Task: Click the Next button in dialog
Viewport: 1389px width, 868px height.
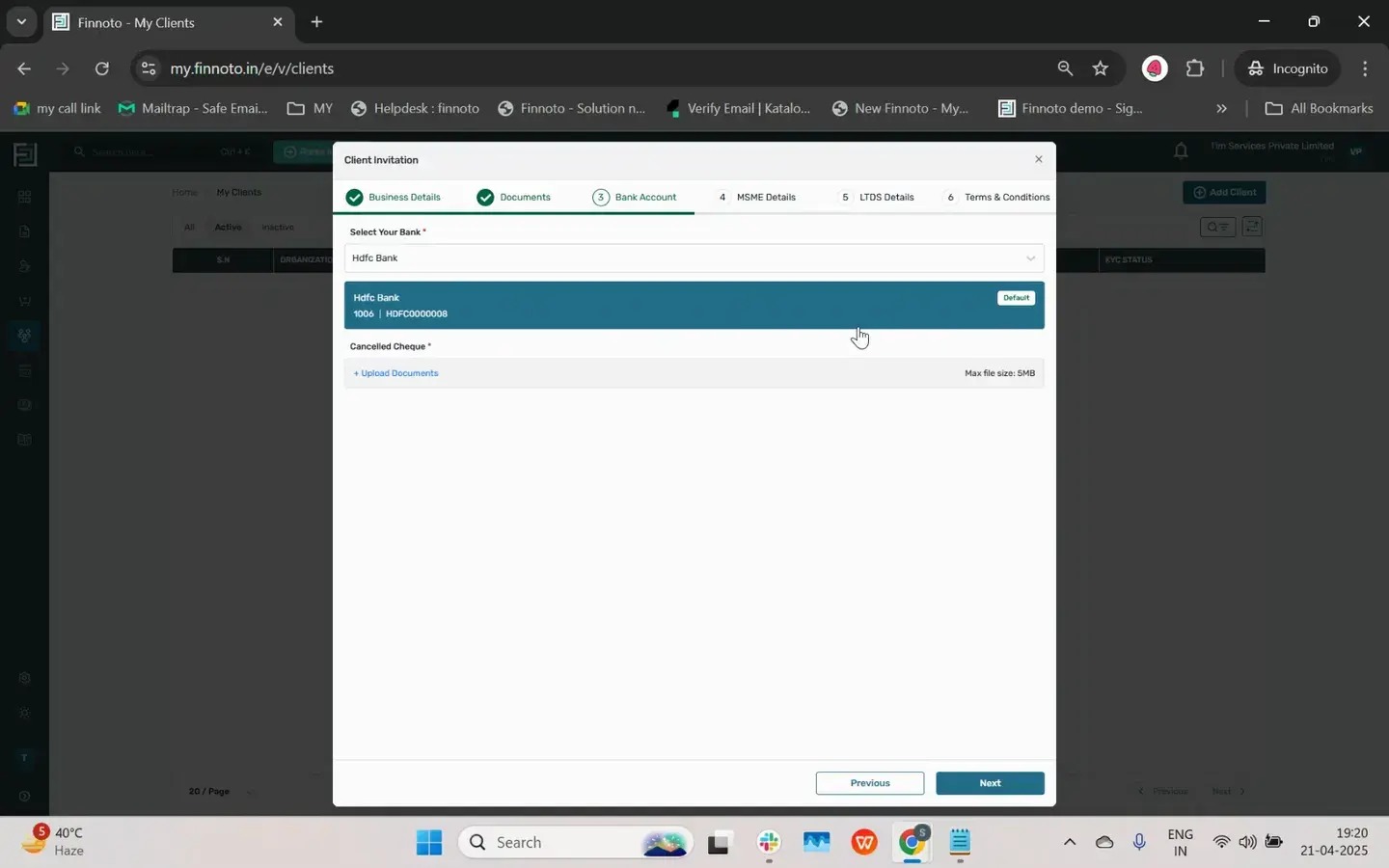Action: (990, 783)
